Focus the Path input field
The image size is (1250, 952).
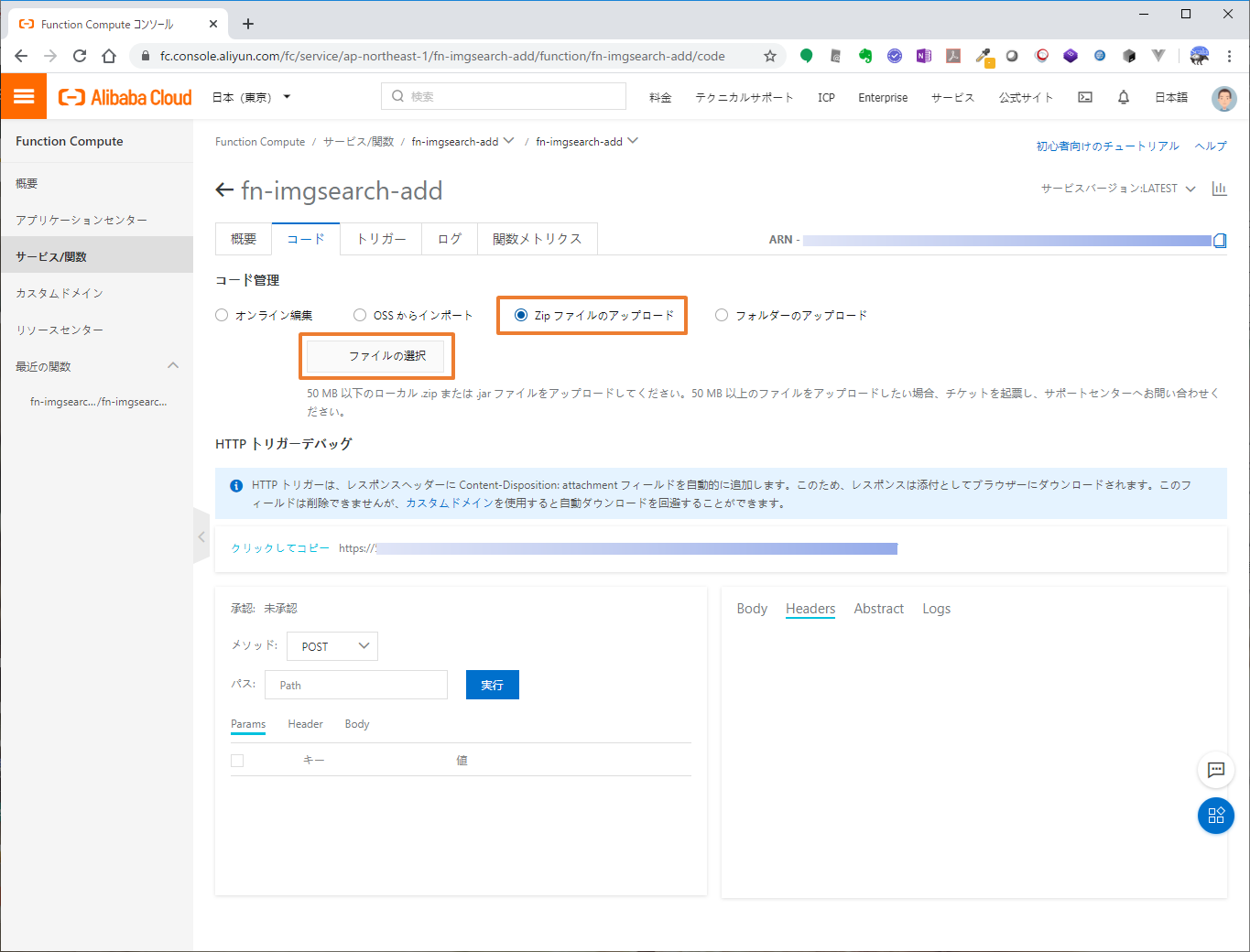click(356, 685)
